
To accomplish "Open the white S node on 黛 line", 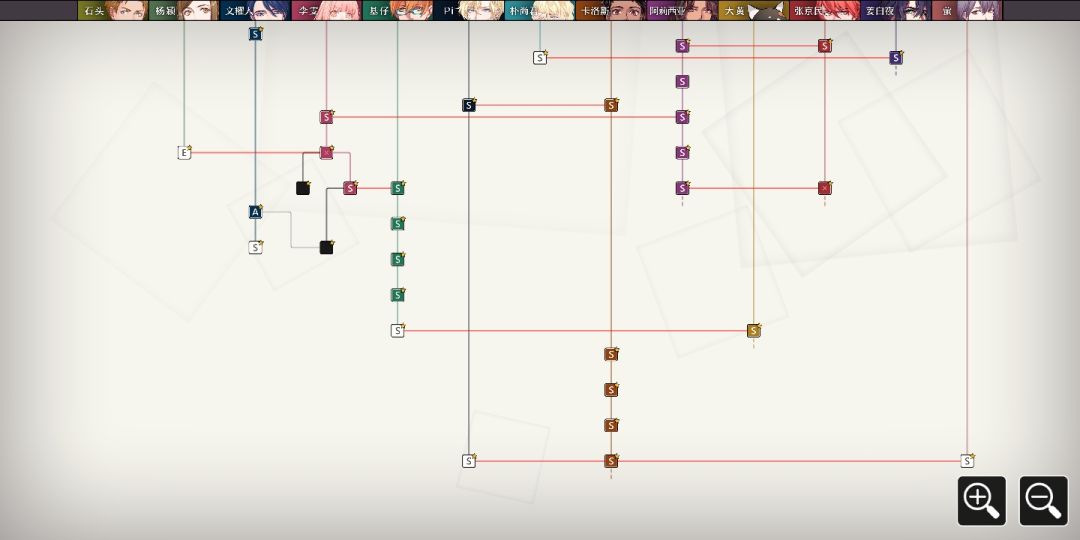I will click(967, 461).
